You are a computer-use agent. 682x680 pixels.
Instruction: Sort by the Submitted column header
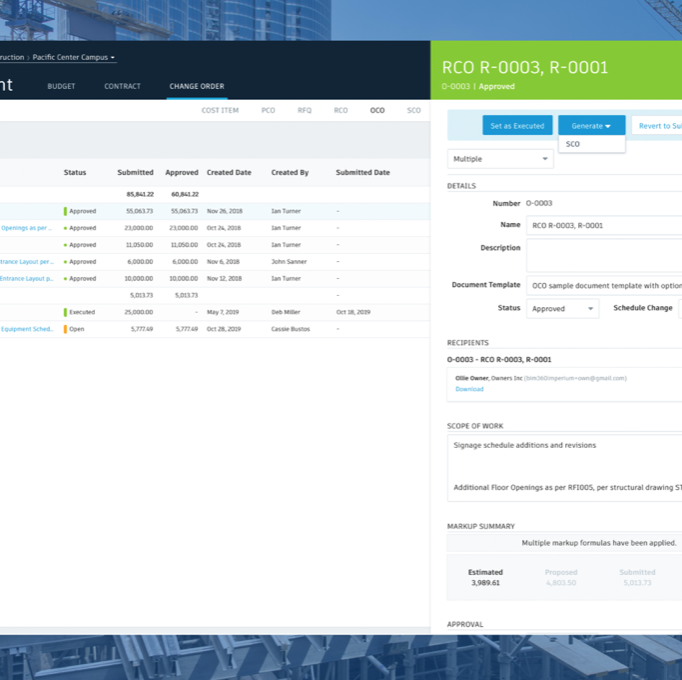135,172
